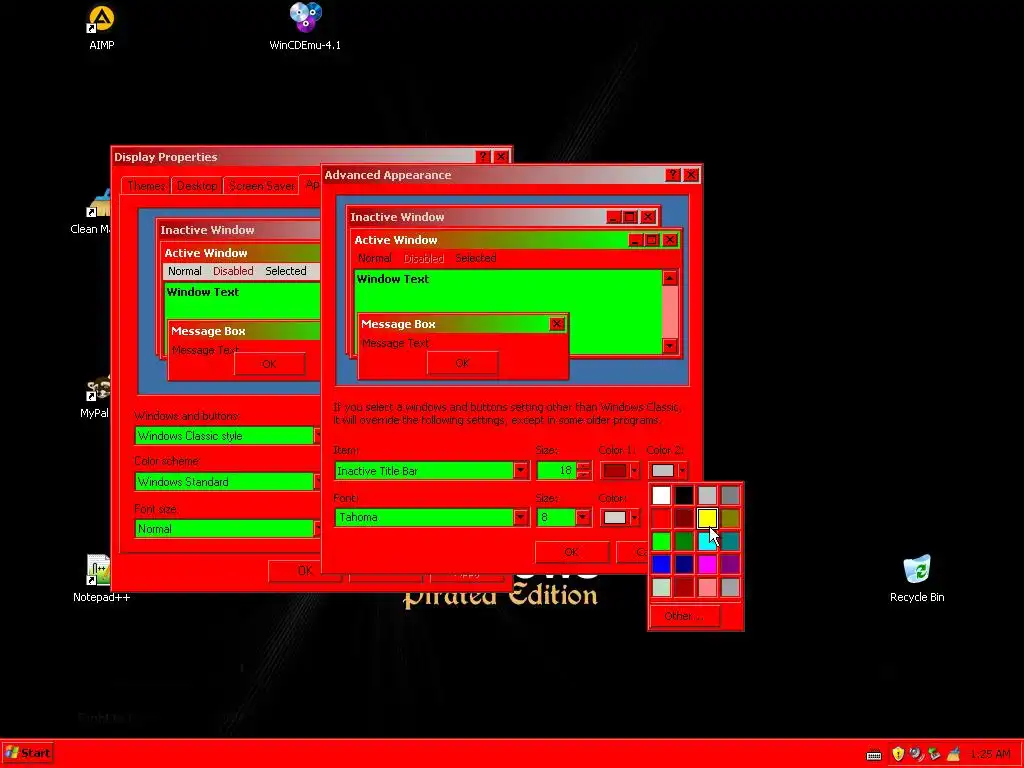The height and width of the screenshot is (768, 1024).
Task: Expand the Font dropdown showing Tahoma
Action: coord(520,517)
